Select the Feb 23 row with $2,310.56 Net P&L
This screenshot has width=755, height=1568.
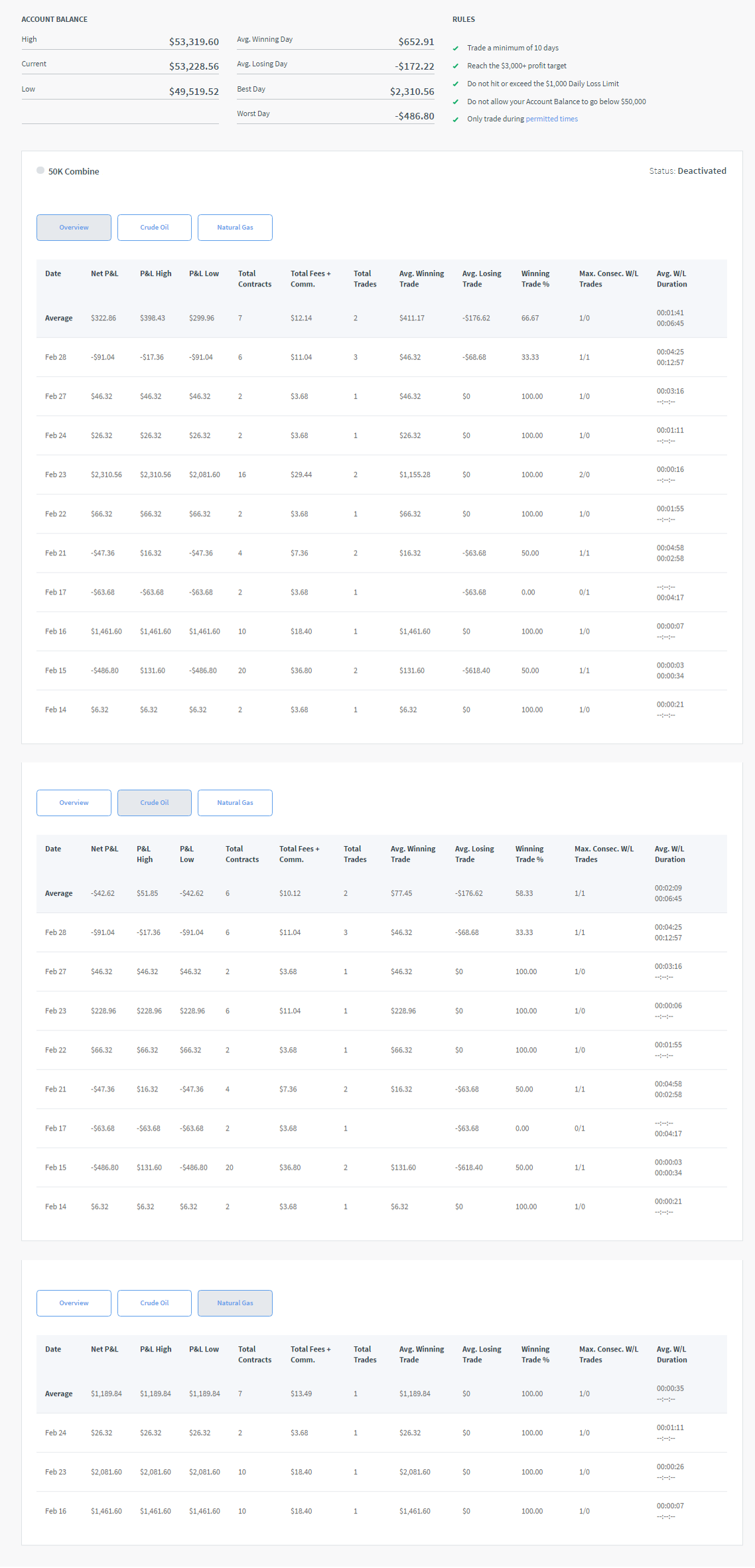point(381,475)
